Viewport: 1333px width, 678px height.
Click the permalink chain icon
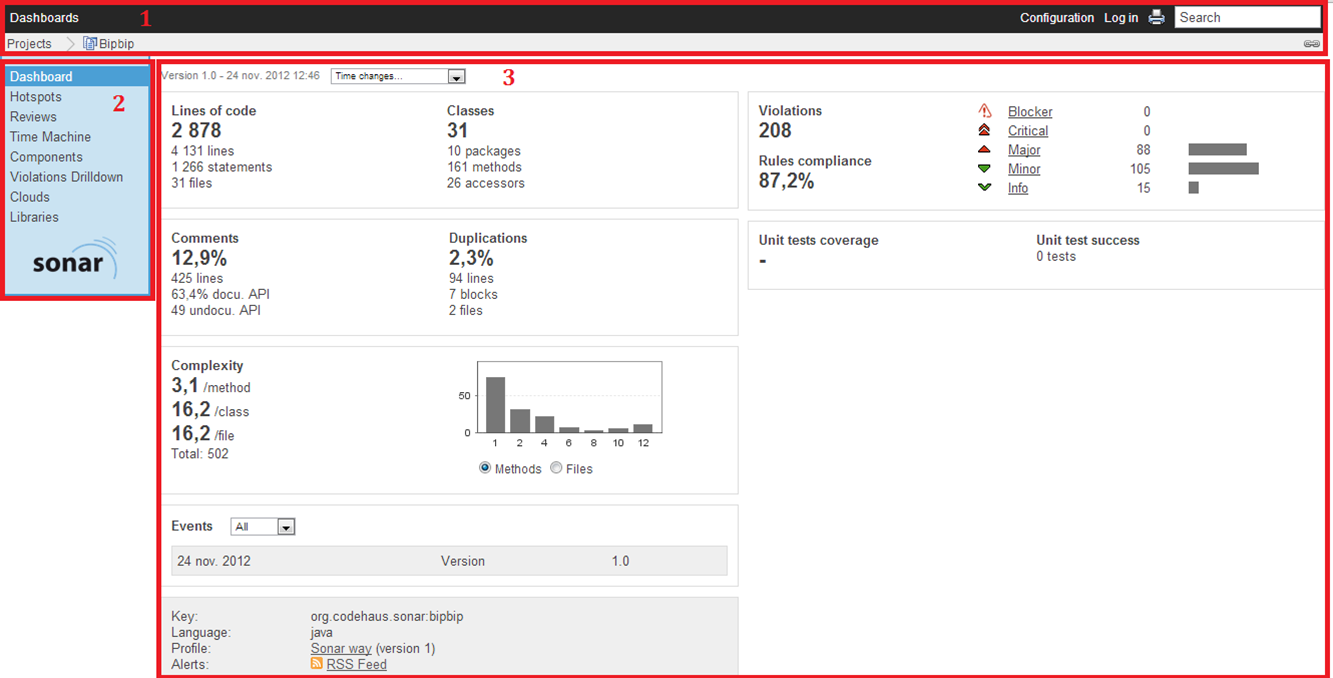tap(1311, 44)
